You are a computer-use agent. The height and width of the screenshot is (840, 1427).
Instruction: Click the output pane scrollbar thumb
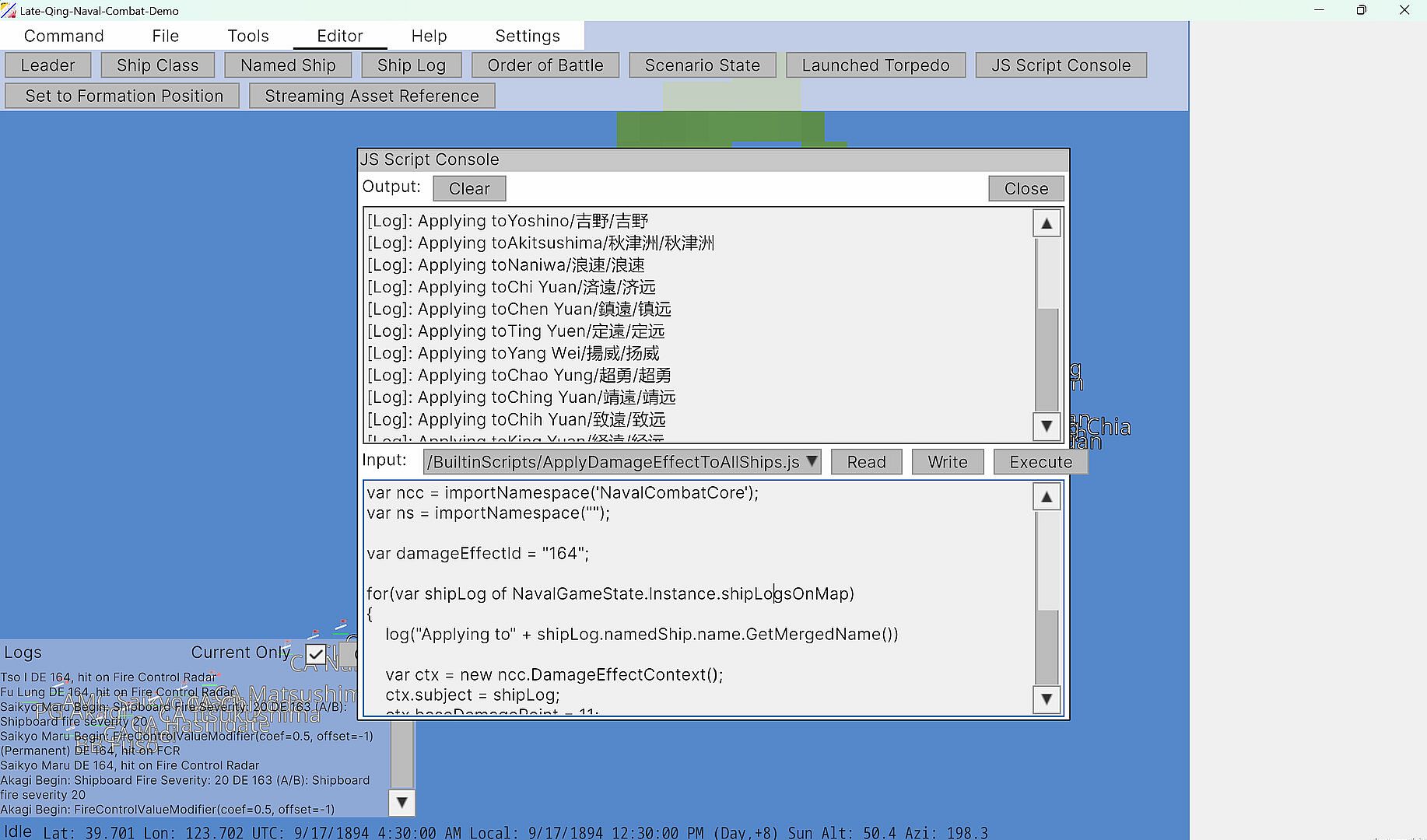1047,359
